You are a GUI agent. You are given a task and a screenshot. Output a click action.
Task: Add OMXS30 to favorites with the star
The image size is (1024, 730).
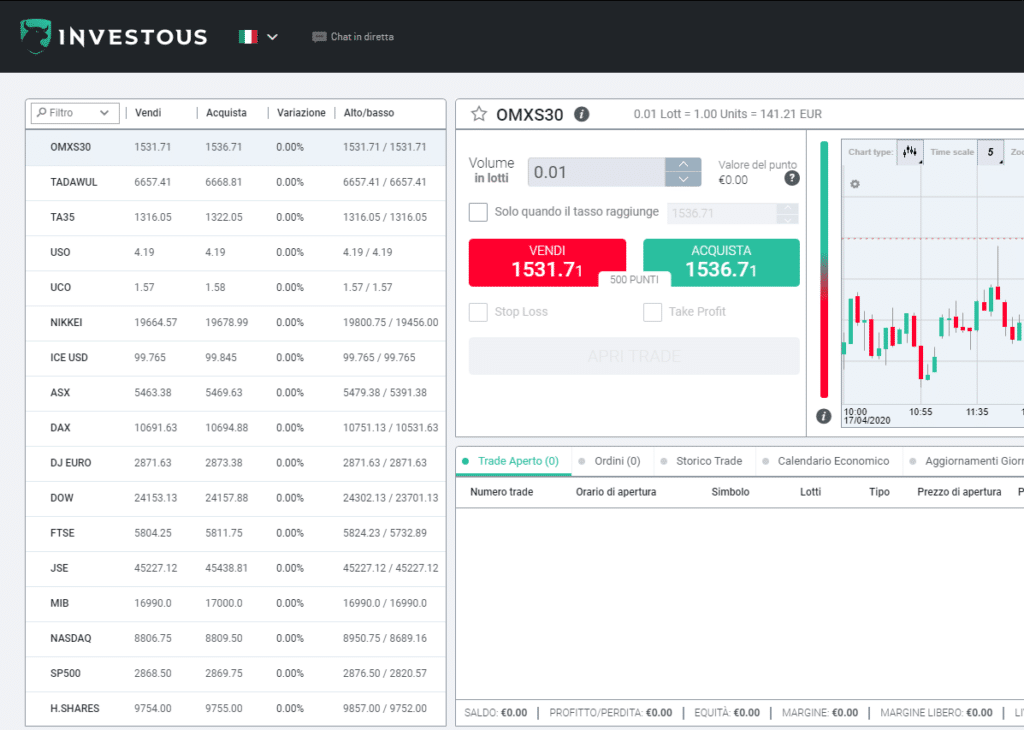(x=479, y=114)
